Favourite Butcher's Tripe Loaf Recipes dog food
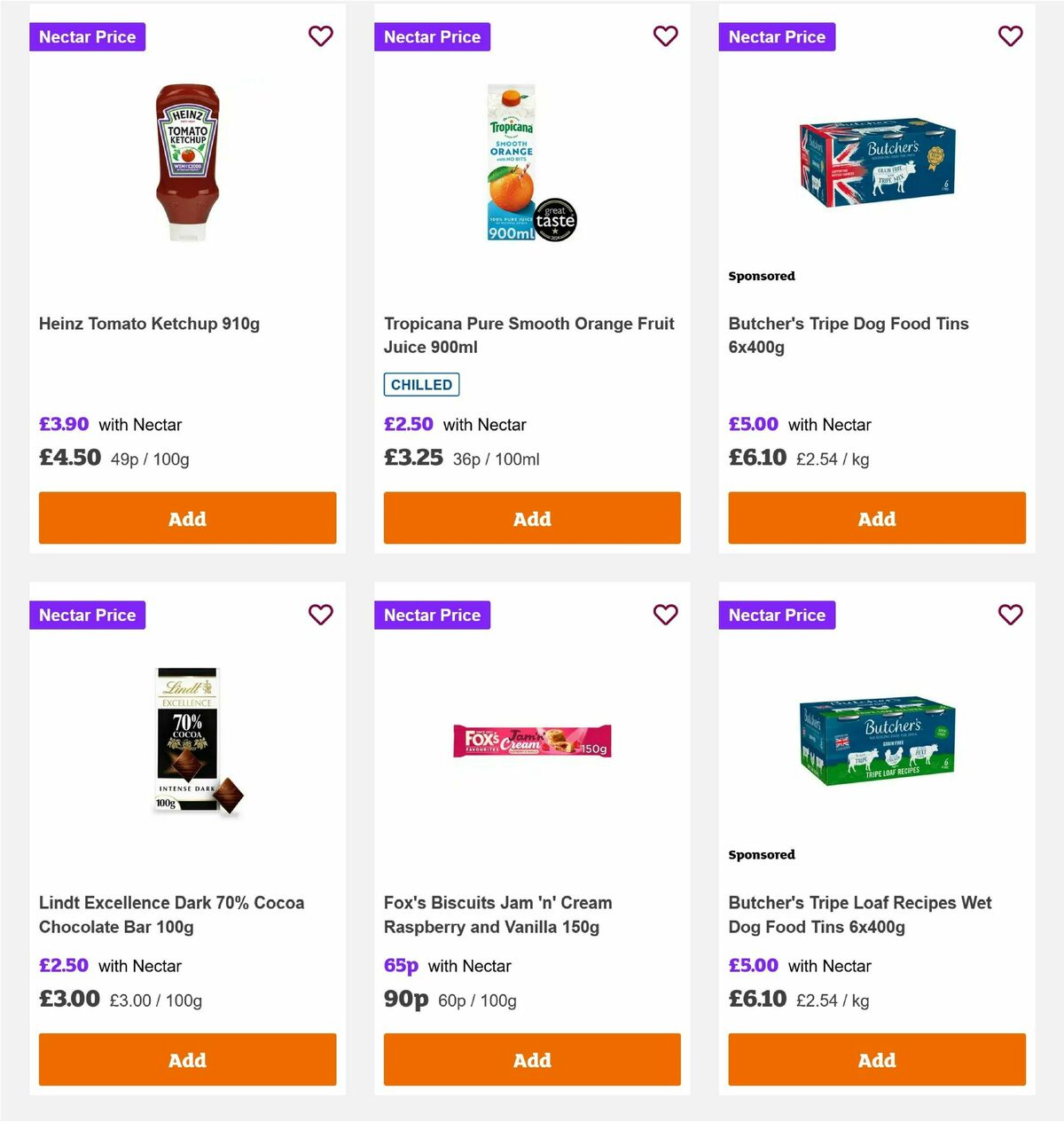The image size is (1064, 1122). pos(1011,615)
